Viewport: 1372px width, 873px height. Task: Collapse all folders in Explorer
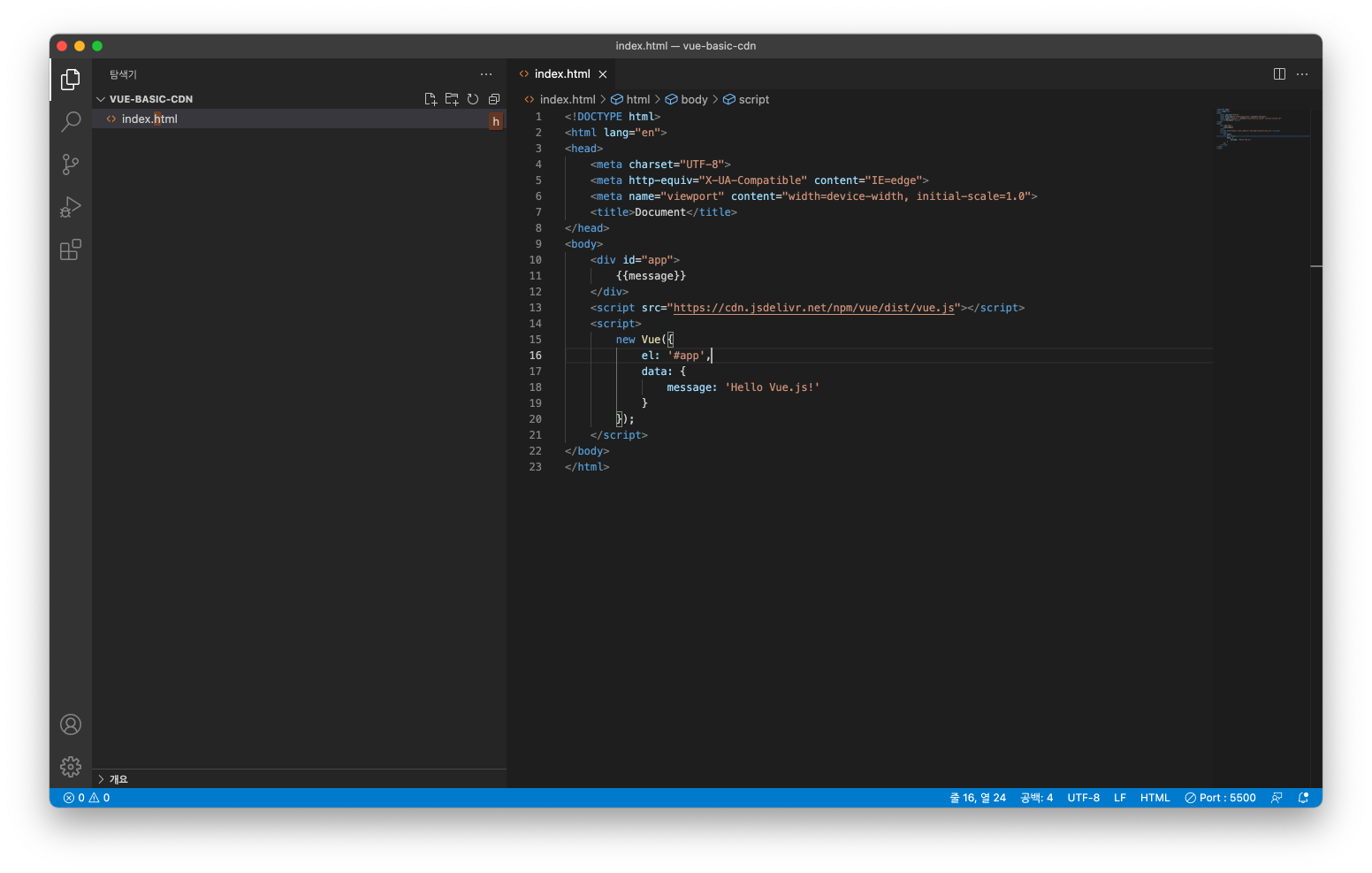(x=494, y=99)
